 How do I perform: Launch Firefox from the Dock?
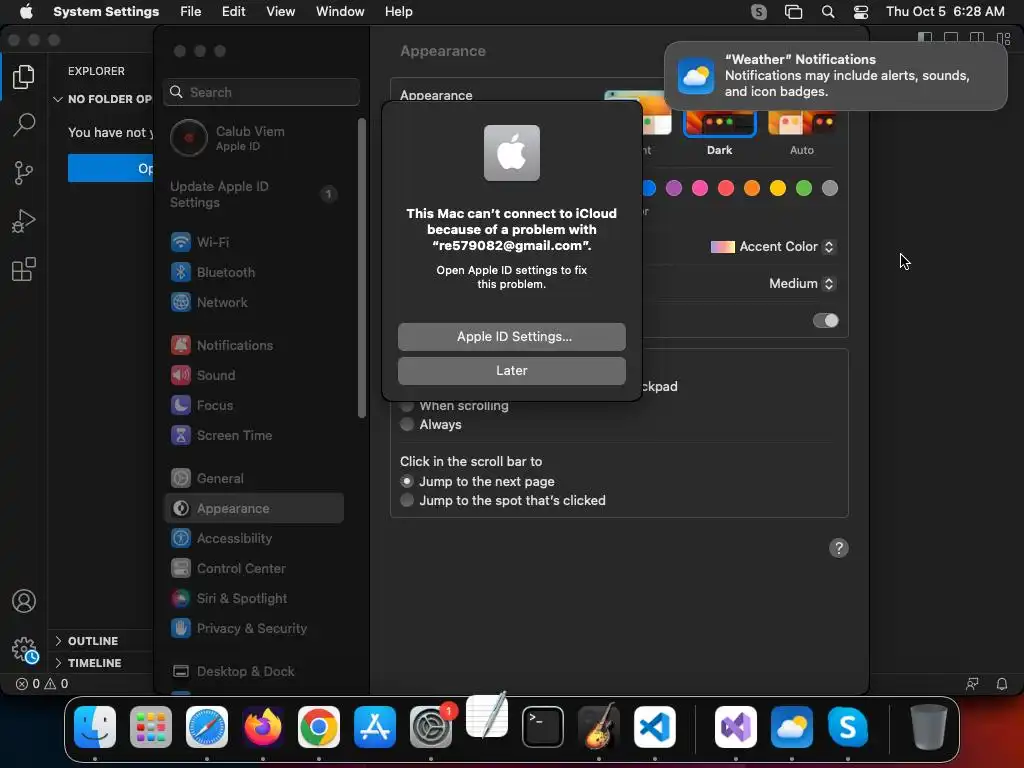click(x=263, y=727)
